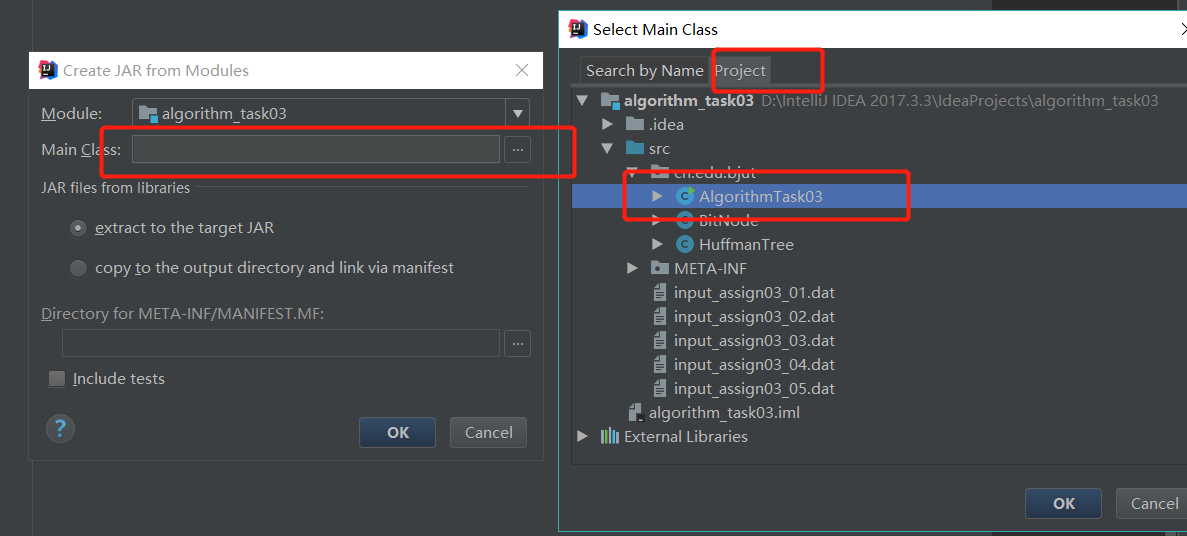
Task: Click file icon of input_assign03_05.dat
Action: point(660,389)
